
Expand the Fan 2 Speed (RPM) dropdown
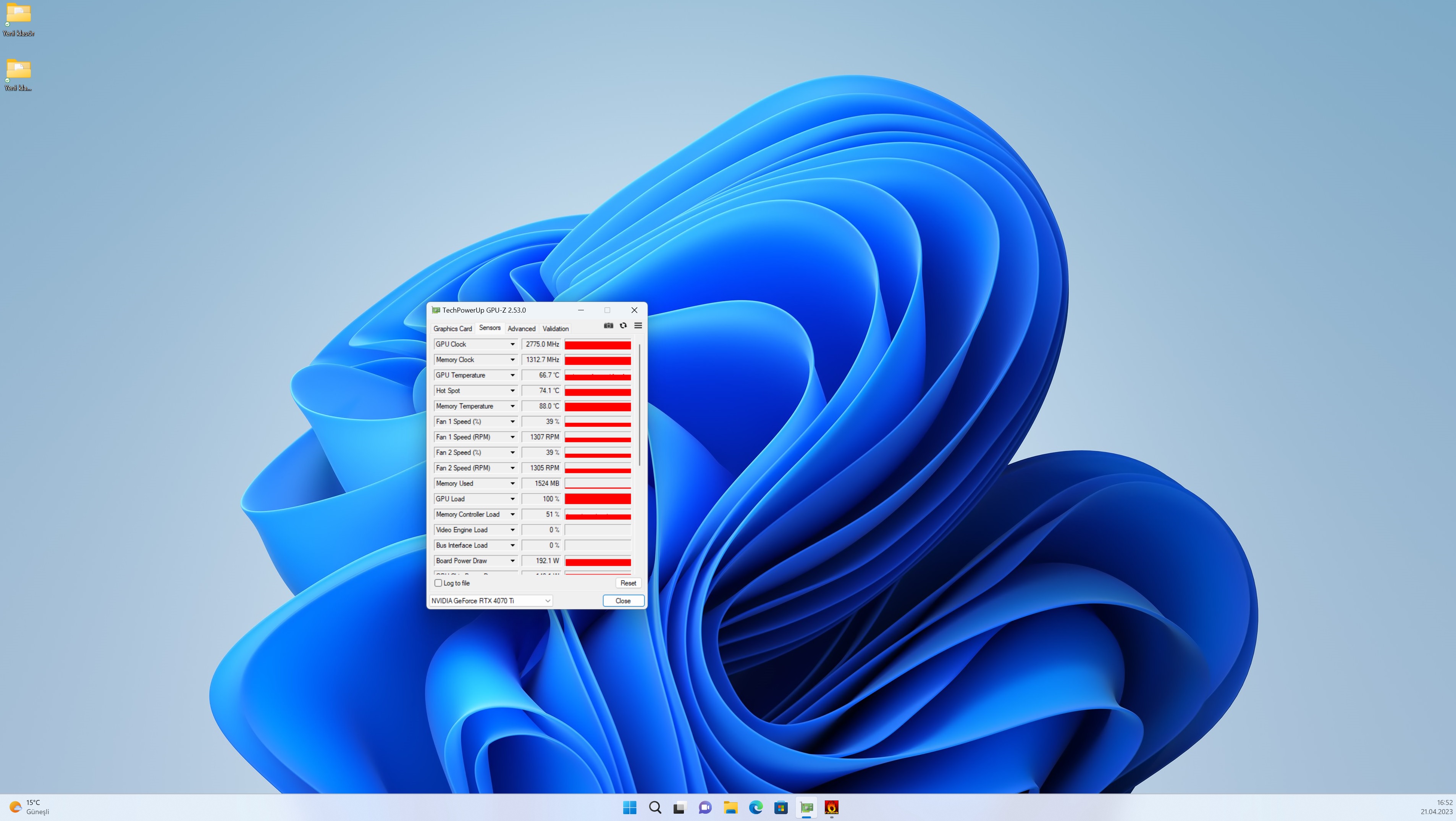[x=513, y=468]
